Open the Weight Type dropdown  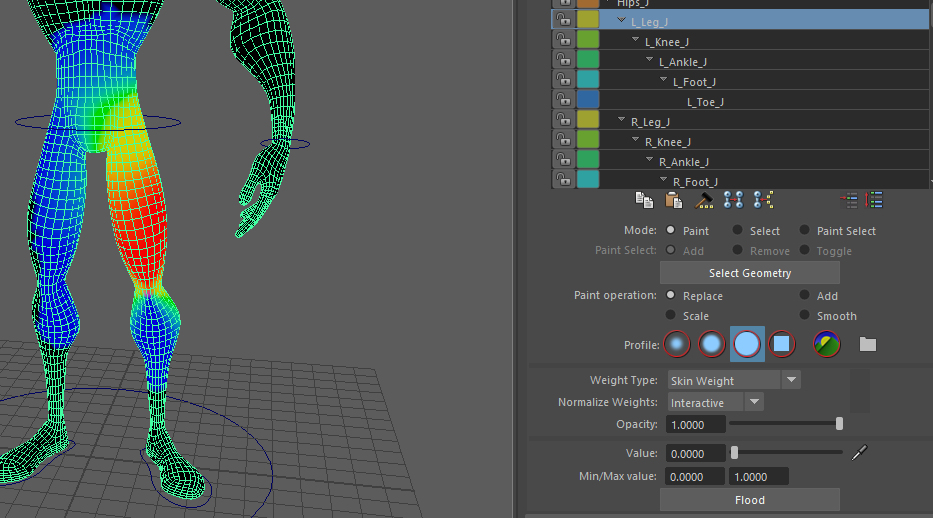pyautogui.click(x=791, y=380)
